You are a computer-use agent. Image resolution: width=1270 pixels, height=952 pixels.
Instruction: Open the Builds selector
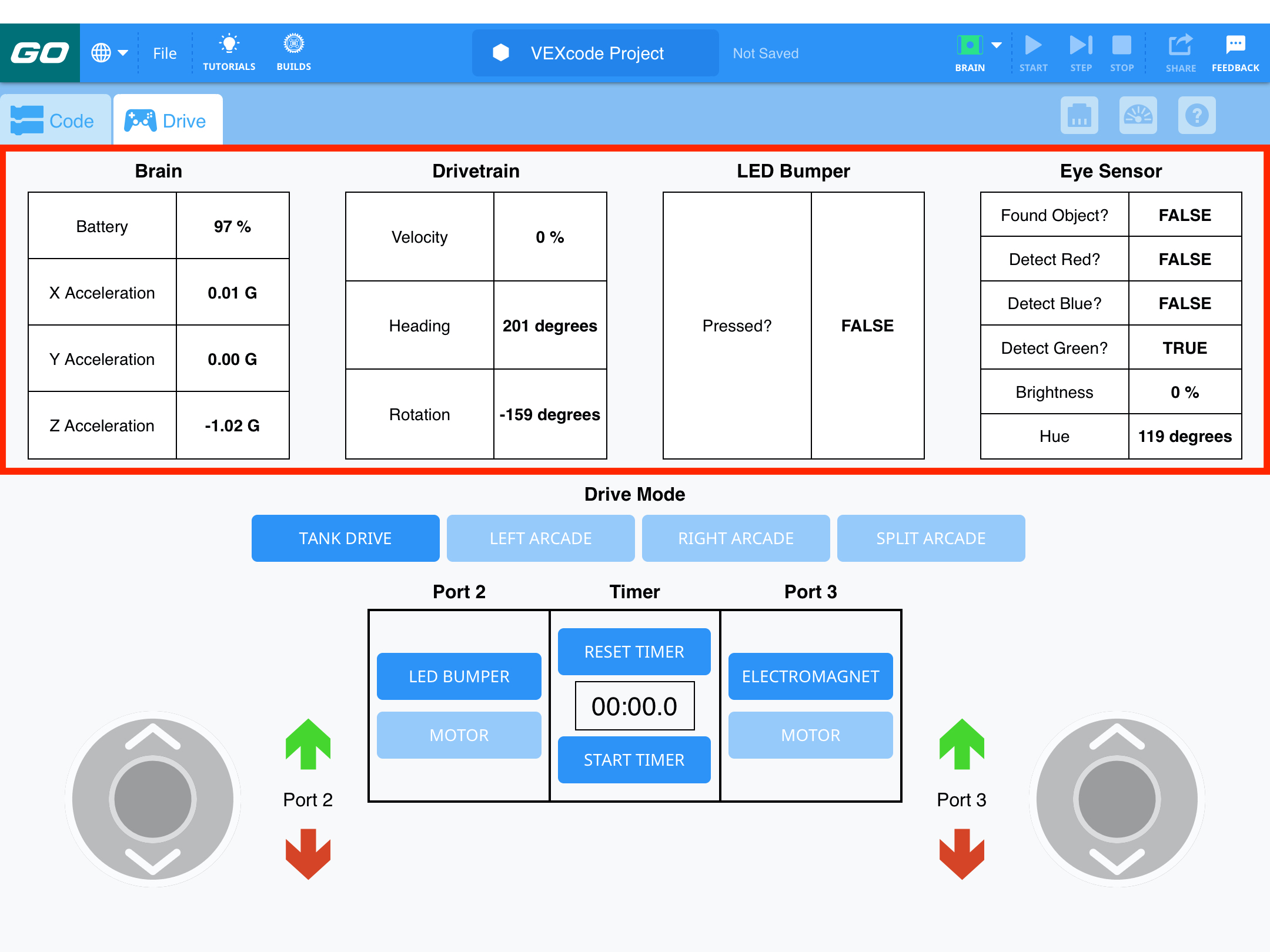(x=293, y=52)
